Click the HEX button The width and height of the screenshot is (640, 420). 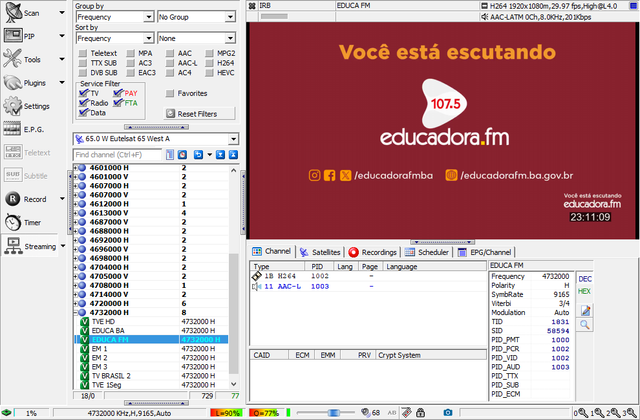click(x=584, y=291)
